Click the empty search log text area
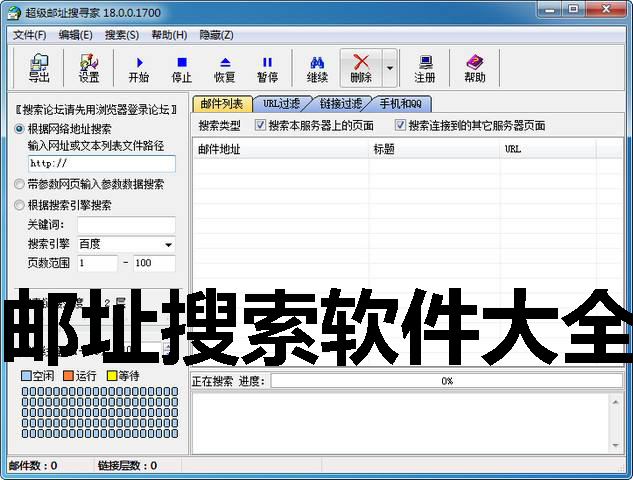The image size is (633, 480). 400,423
